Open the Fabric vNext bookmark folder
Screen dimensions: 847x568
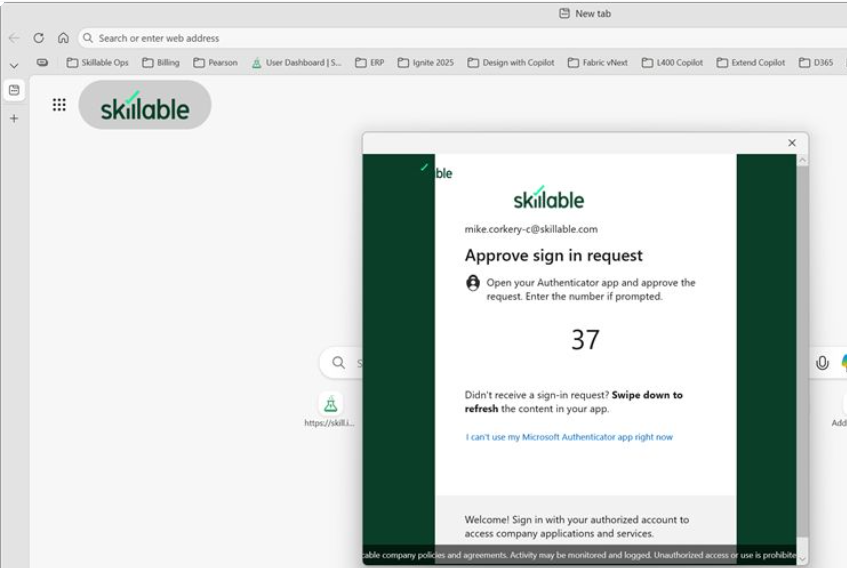[x=597, y=63]
